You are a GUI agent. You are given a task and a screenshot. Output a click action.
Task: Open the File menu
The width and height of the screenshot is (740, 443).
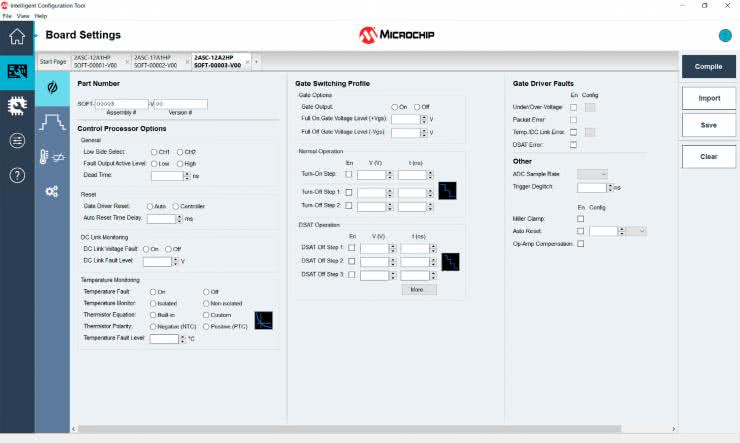7,16
